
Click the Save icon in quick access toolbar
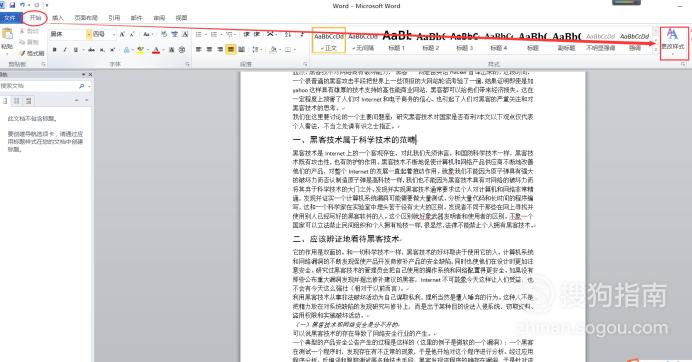[x=12, y=5]
